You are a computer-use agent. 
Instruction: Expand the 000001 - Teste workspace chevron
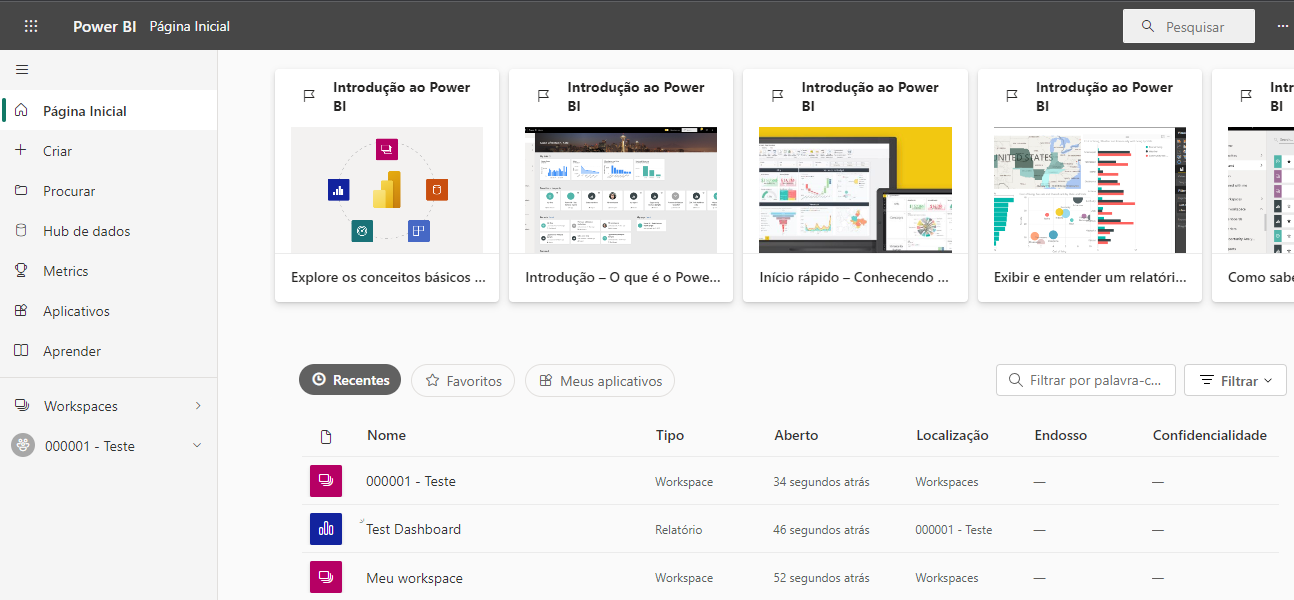(x=197, y=446)
